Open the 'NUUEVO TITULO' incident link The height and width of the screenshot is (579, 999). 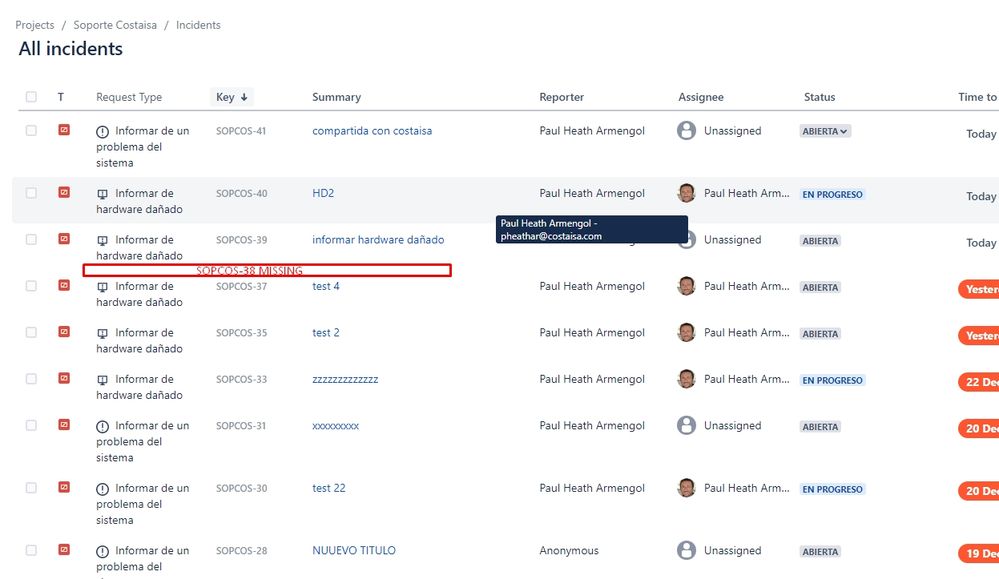tap(354, 550)
